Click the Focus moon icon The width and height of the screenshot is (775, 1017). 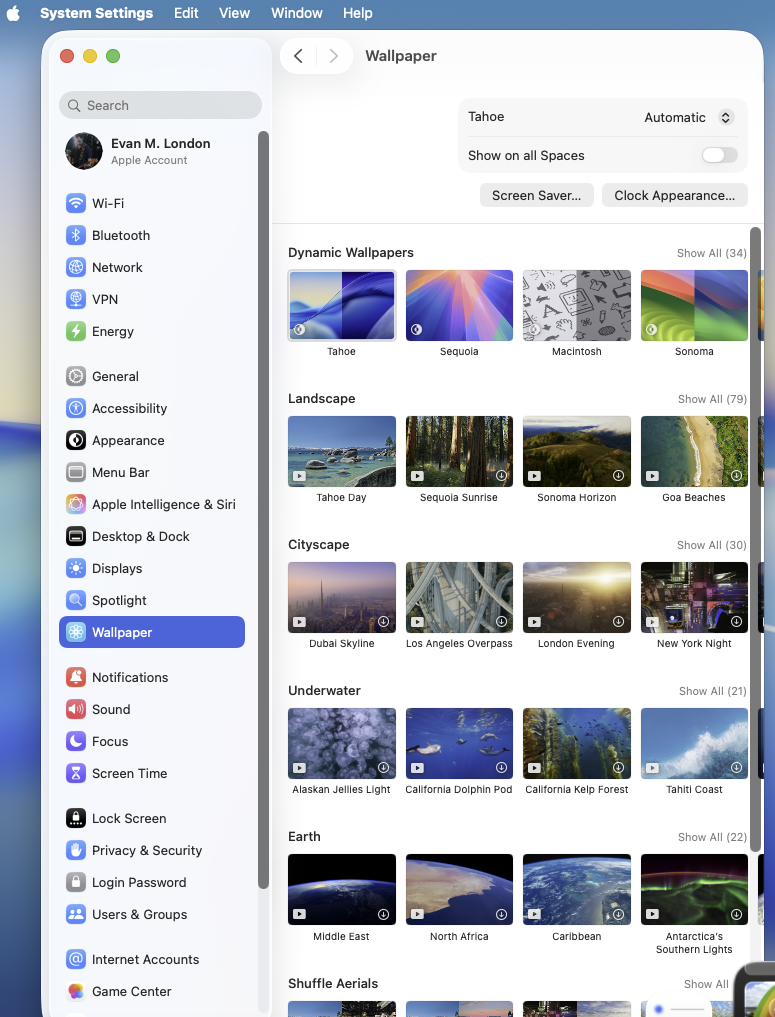76,741
